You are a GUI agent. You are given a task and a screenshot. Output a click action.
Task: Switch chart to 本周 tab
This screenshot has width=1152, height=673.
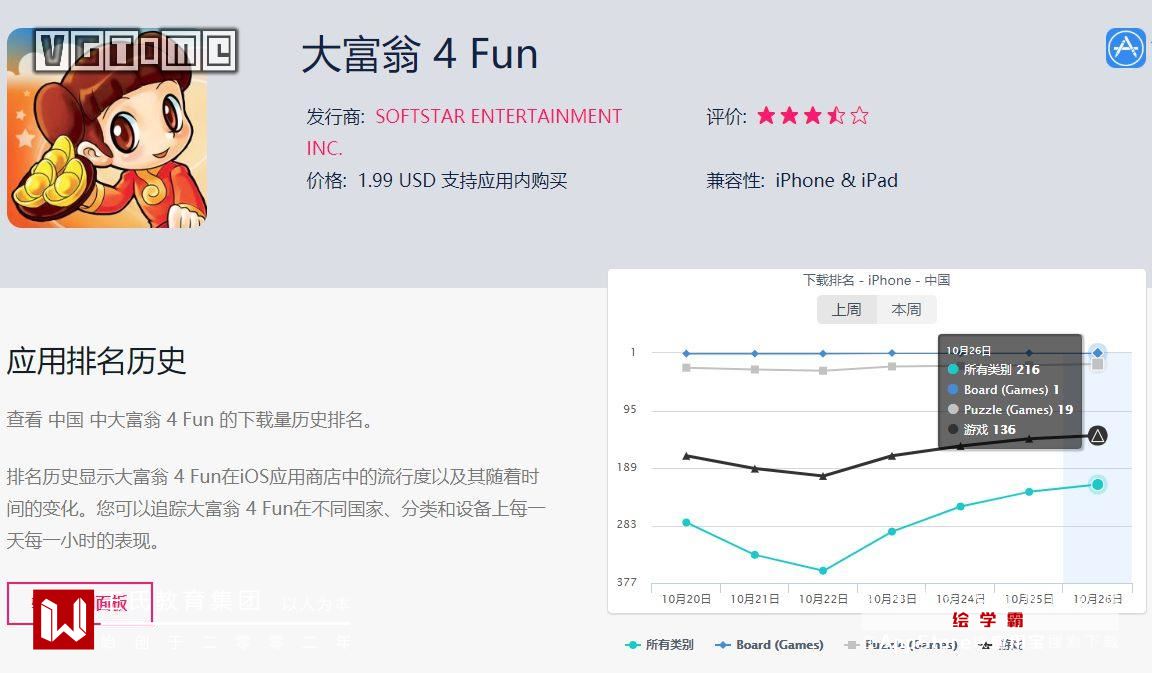pyautogui.click(x=907, y=310)
